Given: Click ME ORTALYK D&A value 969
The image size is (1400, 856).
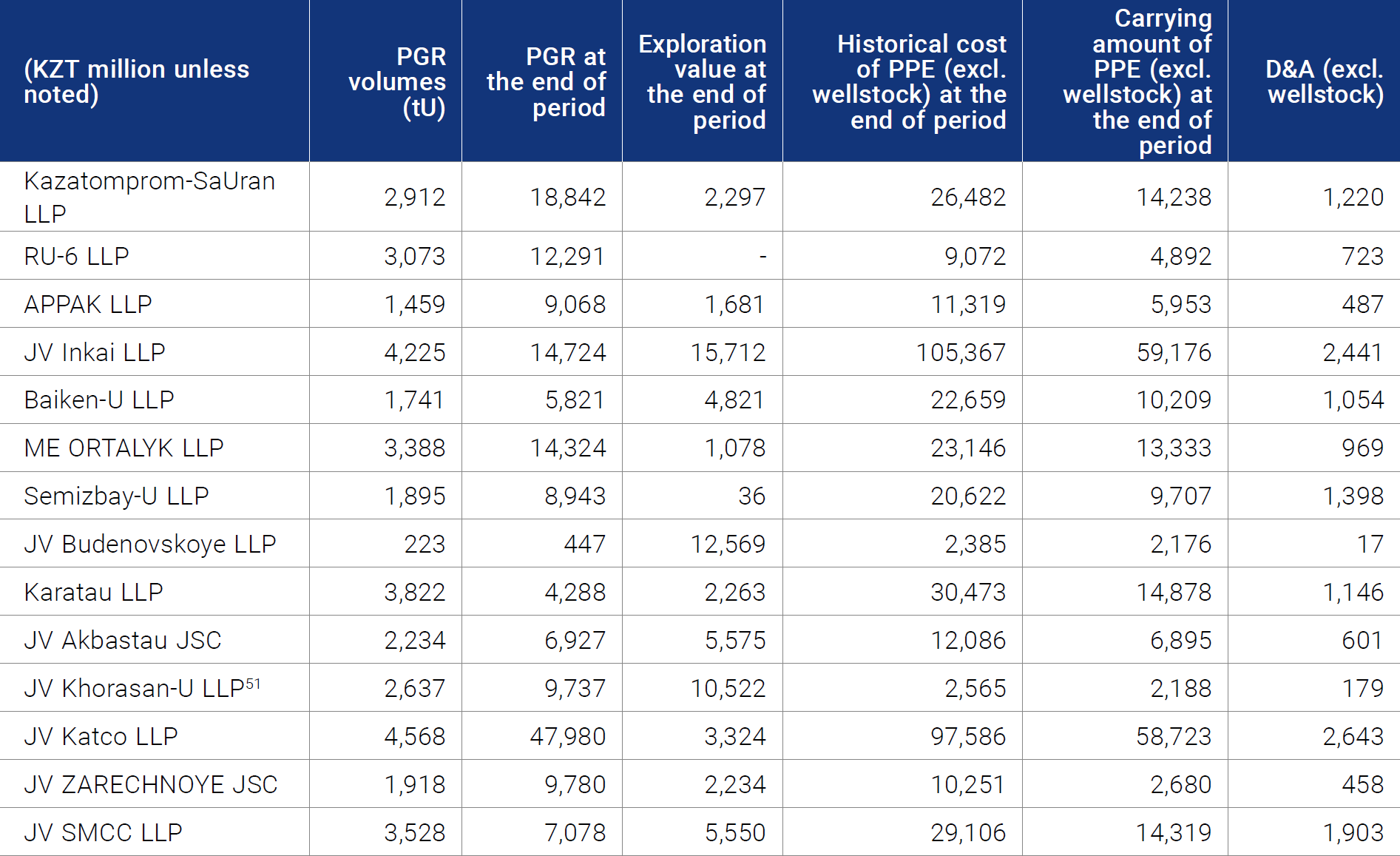Looking at the screenshot, I should (1363, 448).
